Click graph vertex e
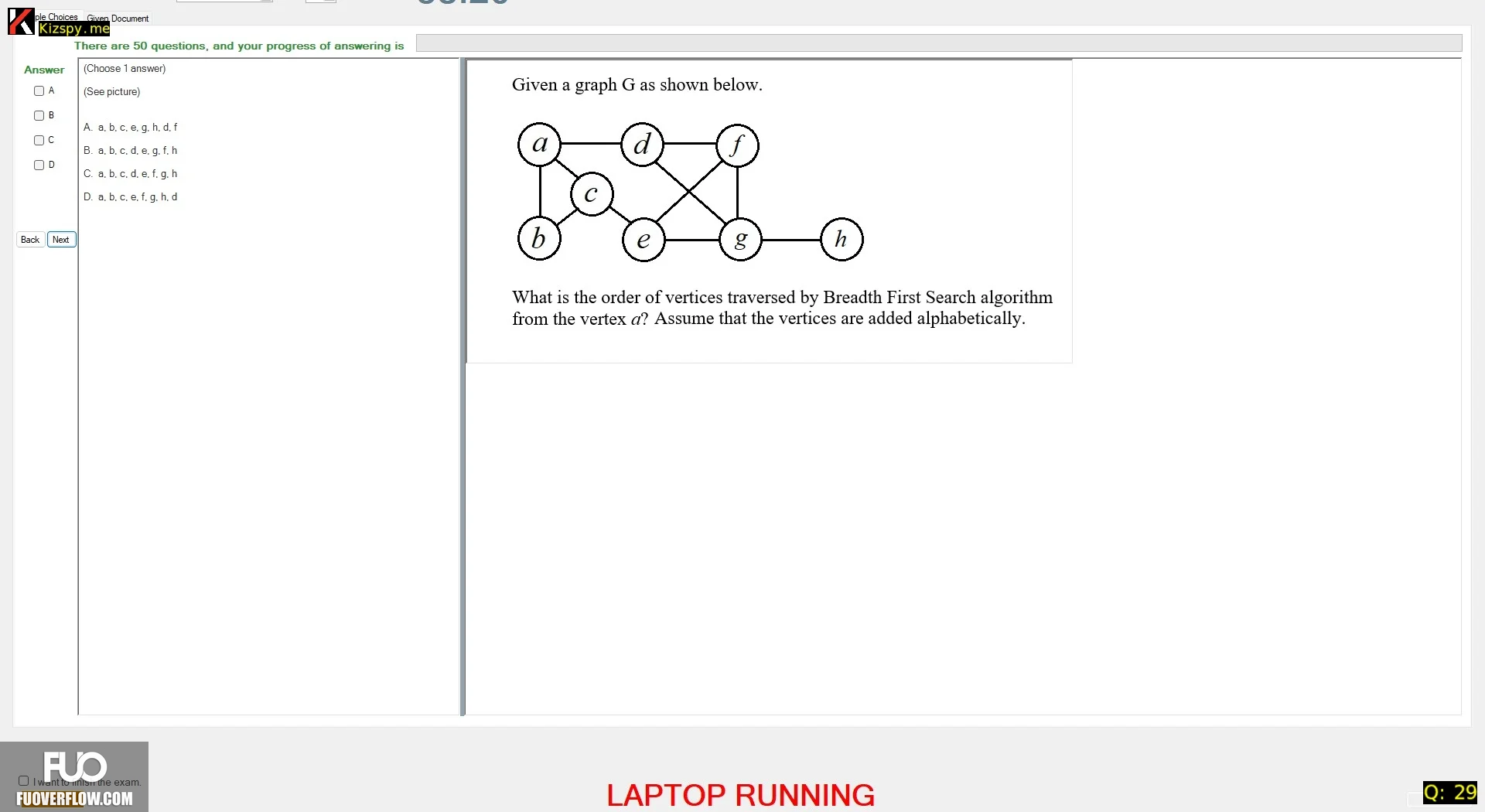1485x812 pixels. point(643,240)
